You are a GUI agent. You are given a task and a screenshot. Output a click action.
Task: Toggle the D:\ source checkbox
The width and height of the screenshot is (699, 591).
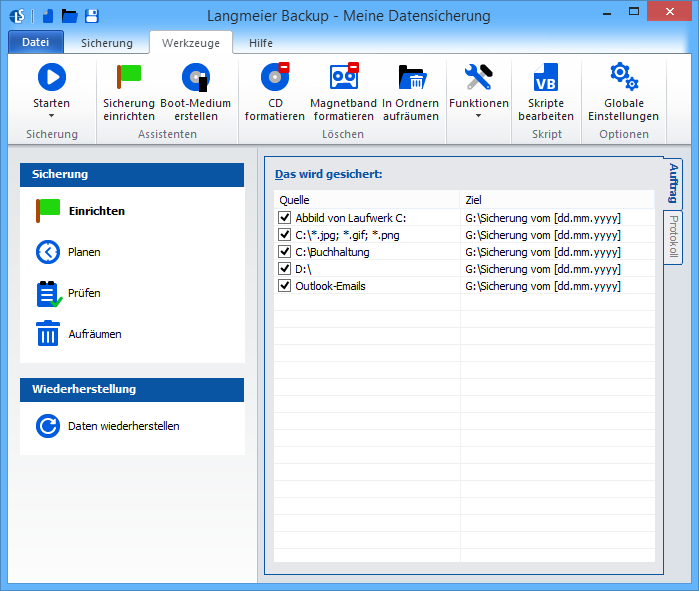284,268
